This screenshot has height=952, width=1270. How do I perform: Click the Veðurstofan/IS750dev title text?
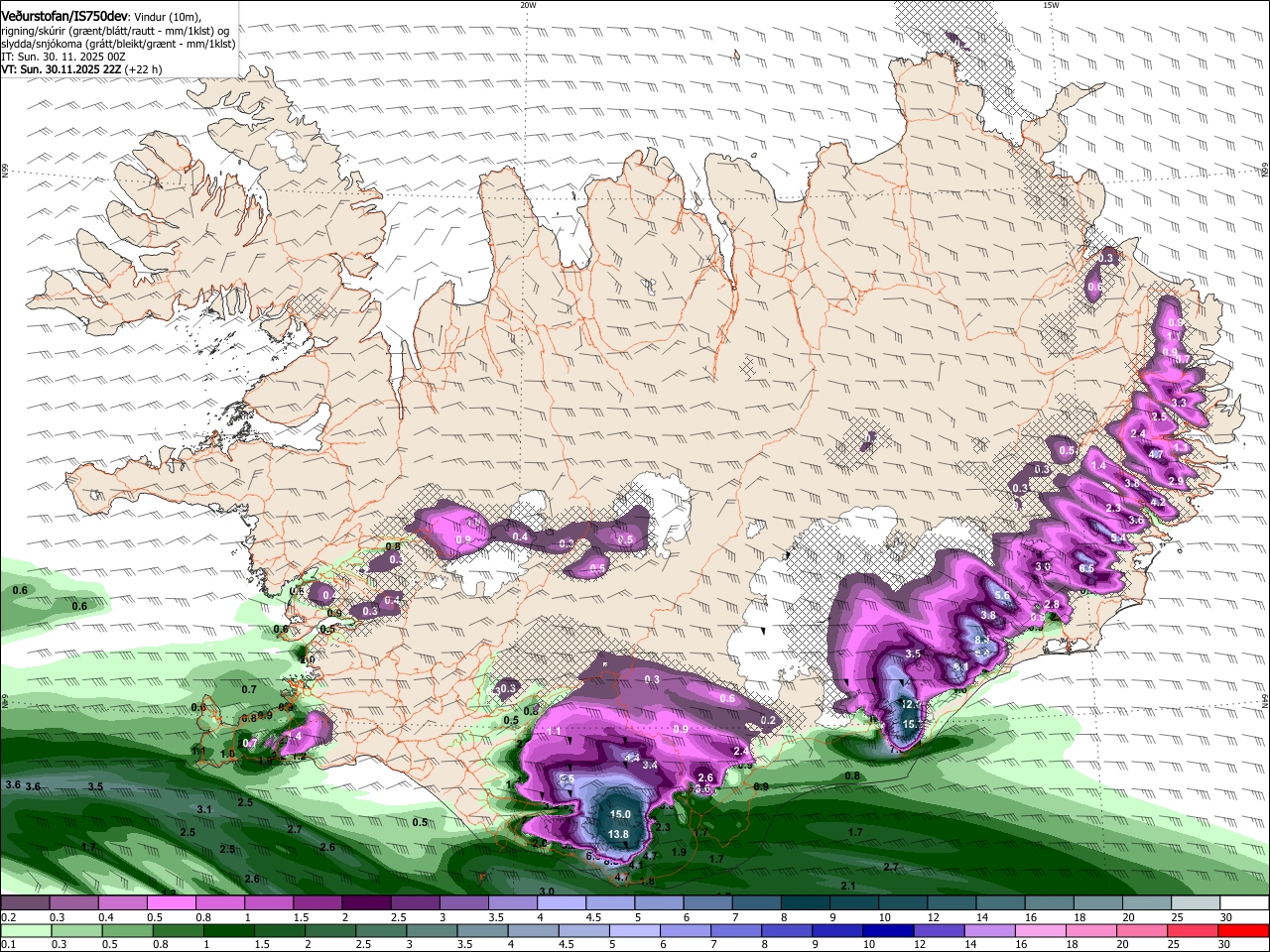pos(64,17)
